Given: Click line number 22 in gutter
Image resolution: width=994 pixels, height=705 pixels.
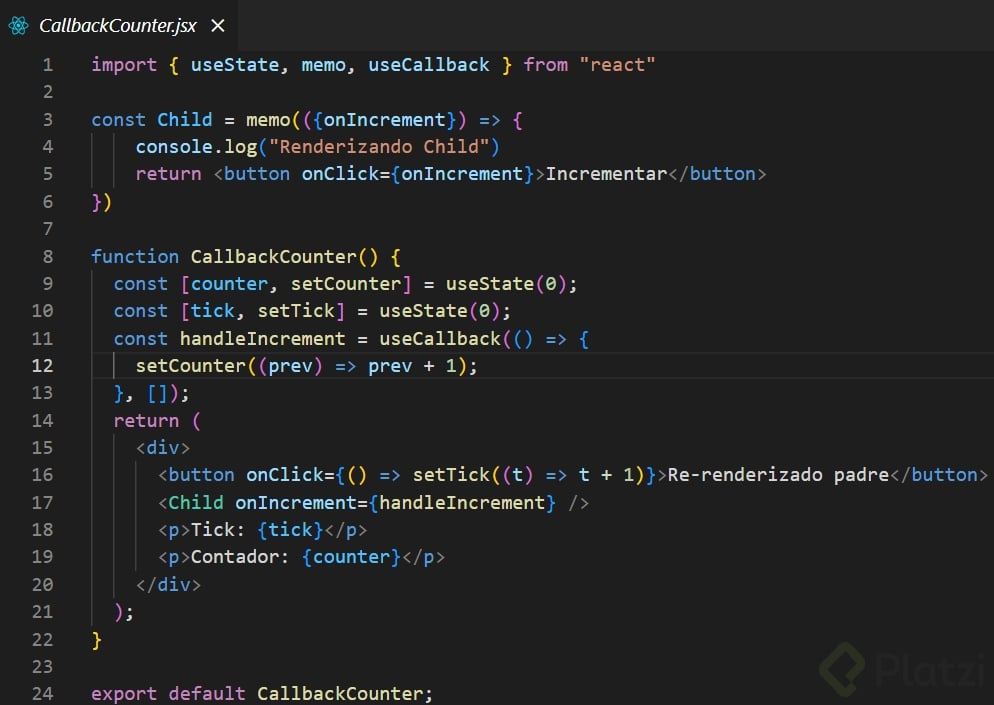Looking at the screenshot, I should (42, 640).
